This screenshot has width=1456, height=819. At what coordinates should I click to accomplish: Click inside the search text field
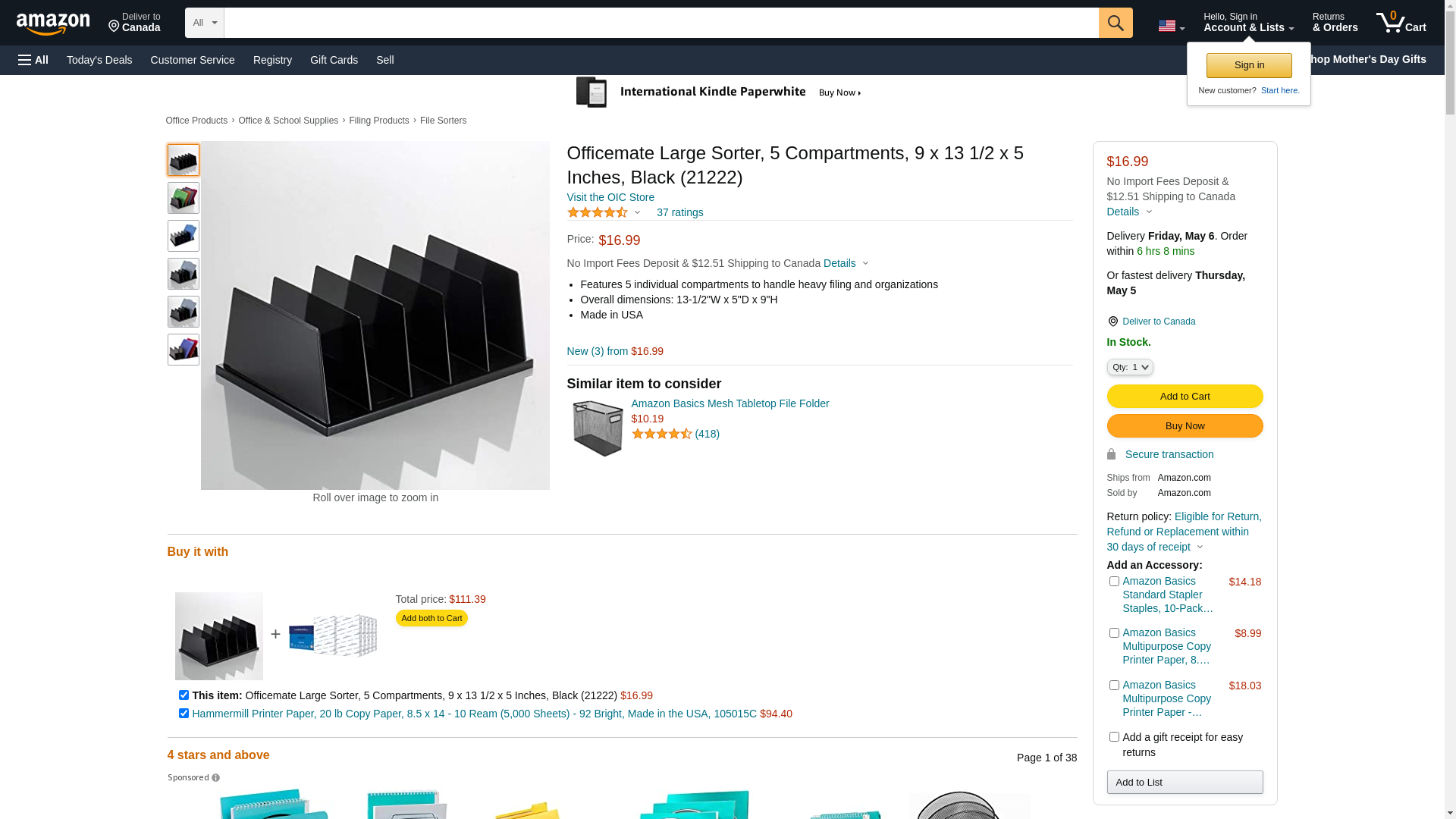point(660,23)
